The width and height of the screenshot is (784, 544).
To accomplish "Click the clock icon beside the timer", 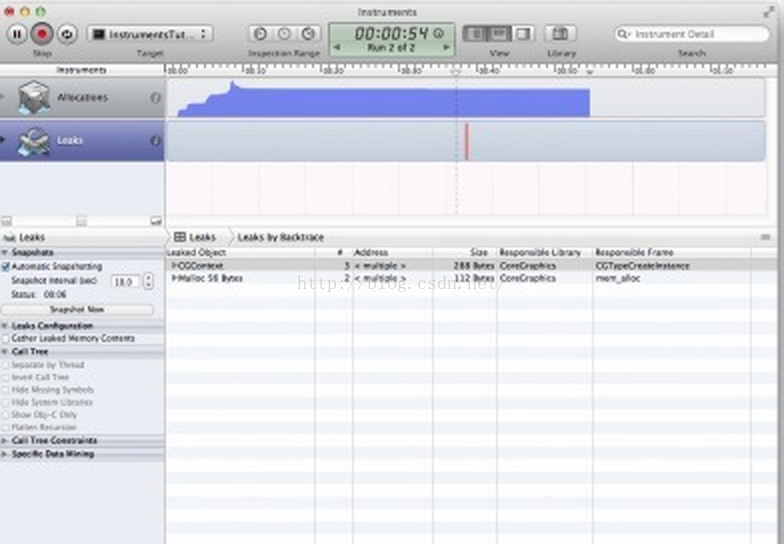I will pyautogui.click(x=438, y=34).
